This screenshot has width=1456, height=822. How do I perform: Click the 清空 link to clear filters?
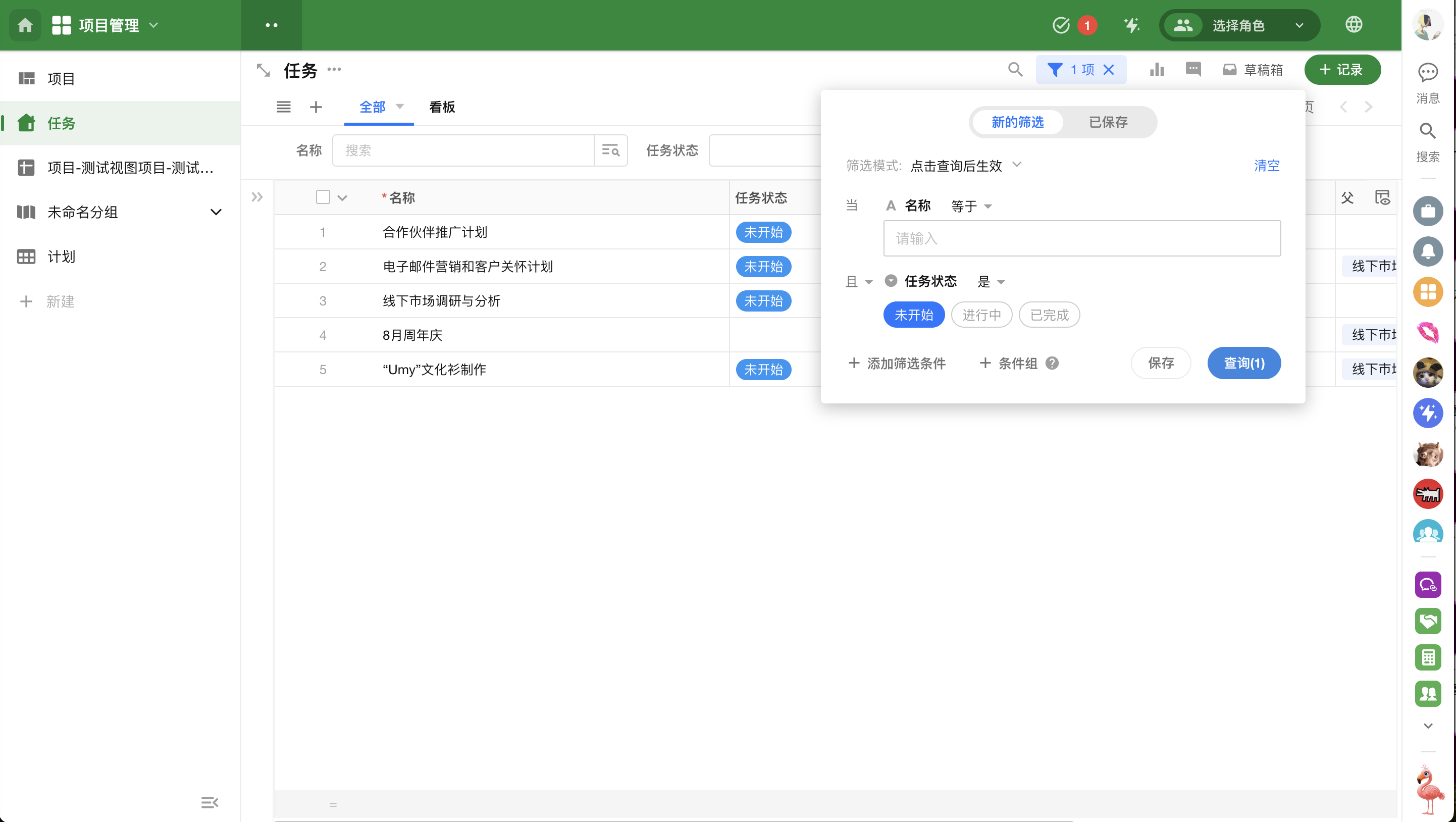pyautogui.click(x=1267, y=166)
